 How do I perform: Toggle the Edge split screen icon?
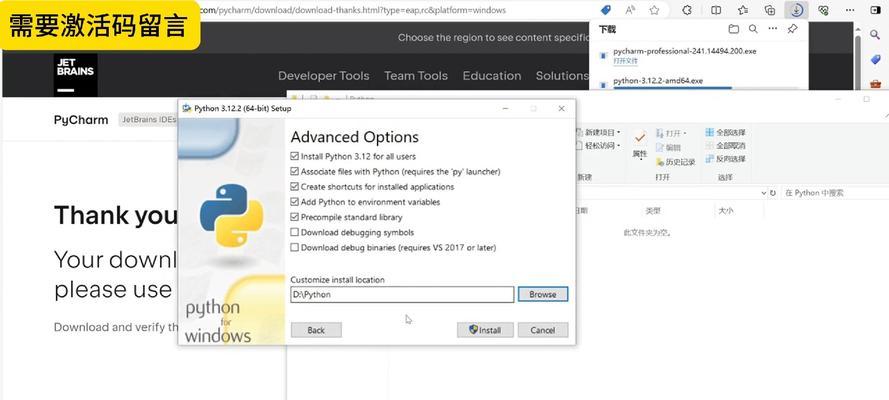(716, 10)
